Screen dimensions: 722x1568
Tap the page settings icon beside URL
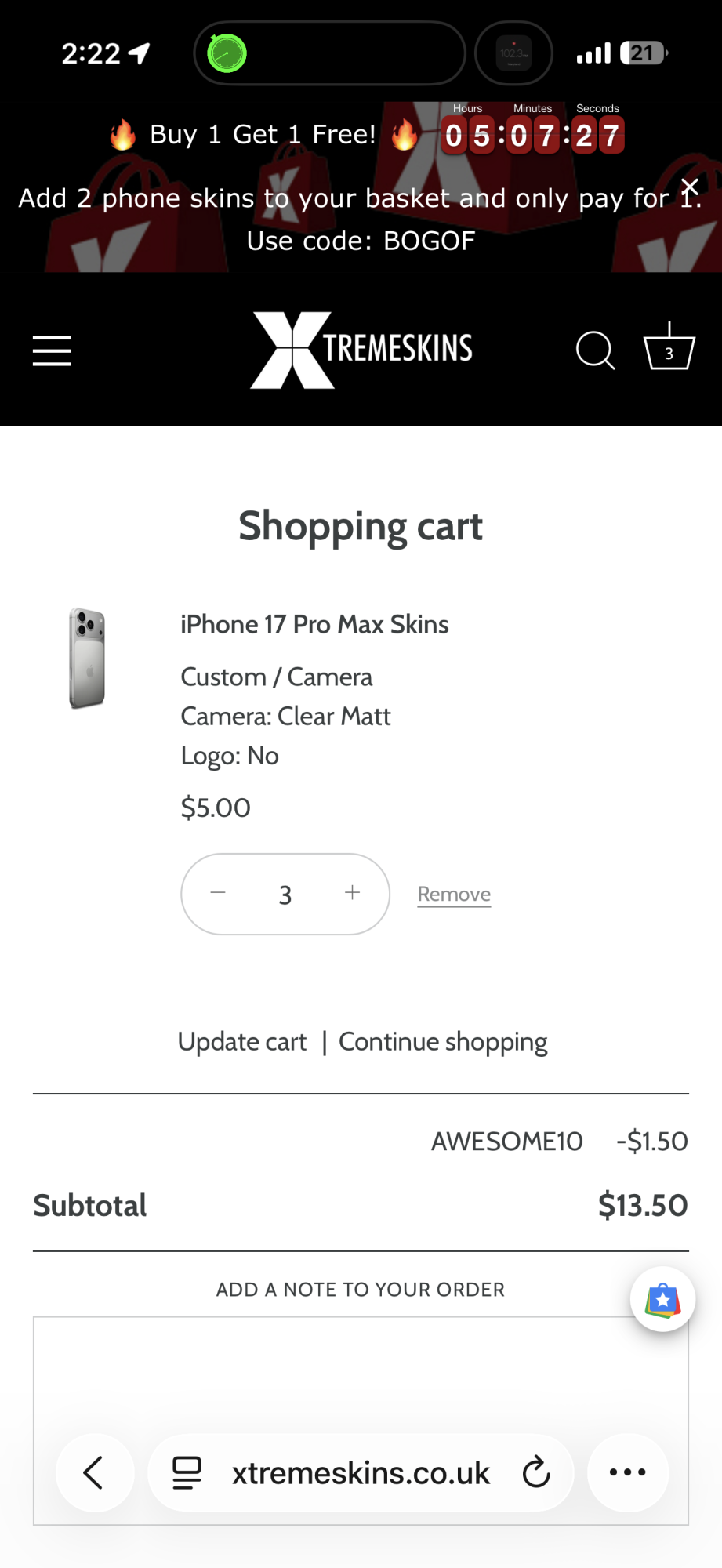point(187,1472)
